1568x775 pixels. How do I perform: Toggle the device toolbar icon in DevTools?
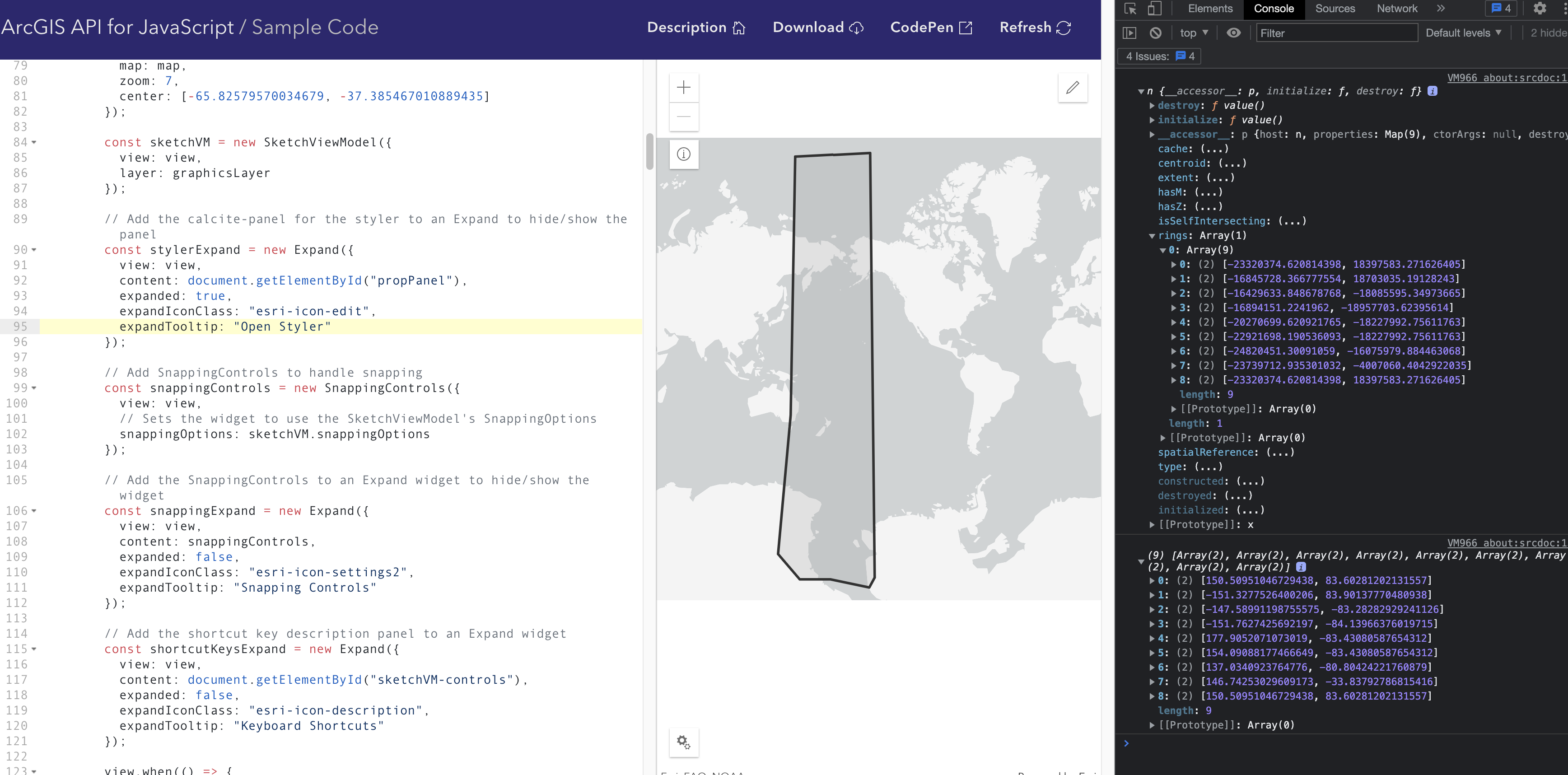[x=1154, y=9]
